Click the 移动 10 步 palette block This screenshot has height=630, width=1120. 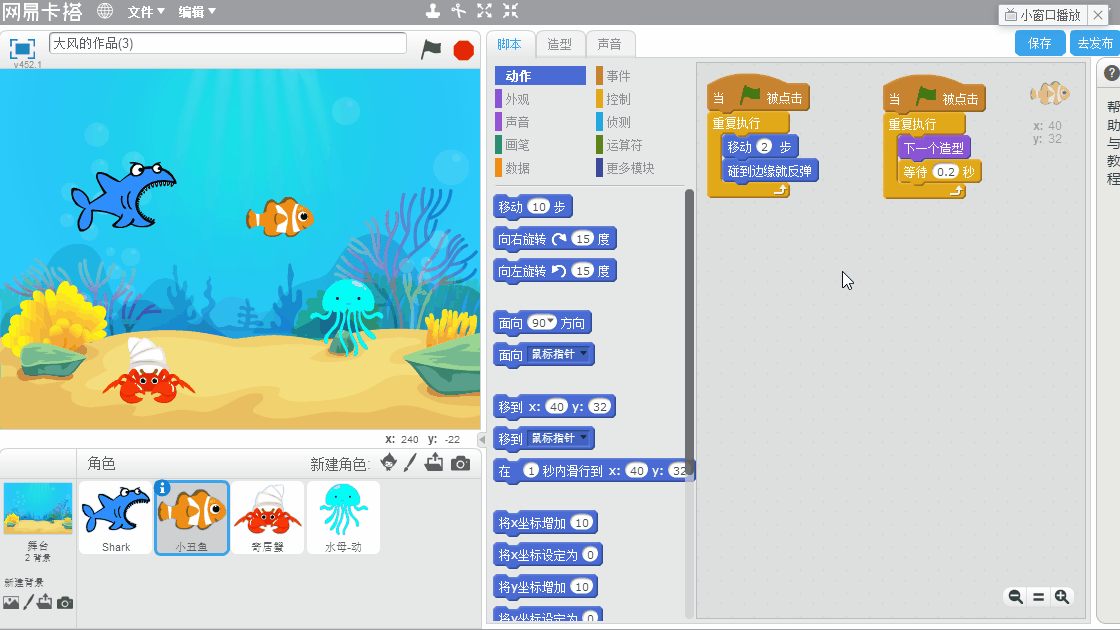tap(533, 207)
